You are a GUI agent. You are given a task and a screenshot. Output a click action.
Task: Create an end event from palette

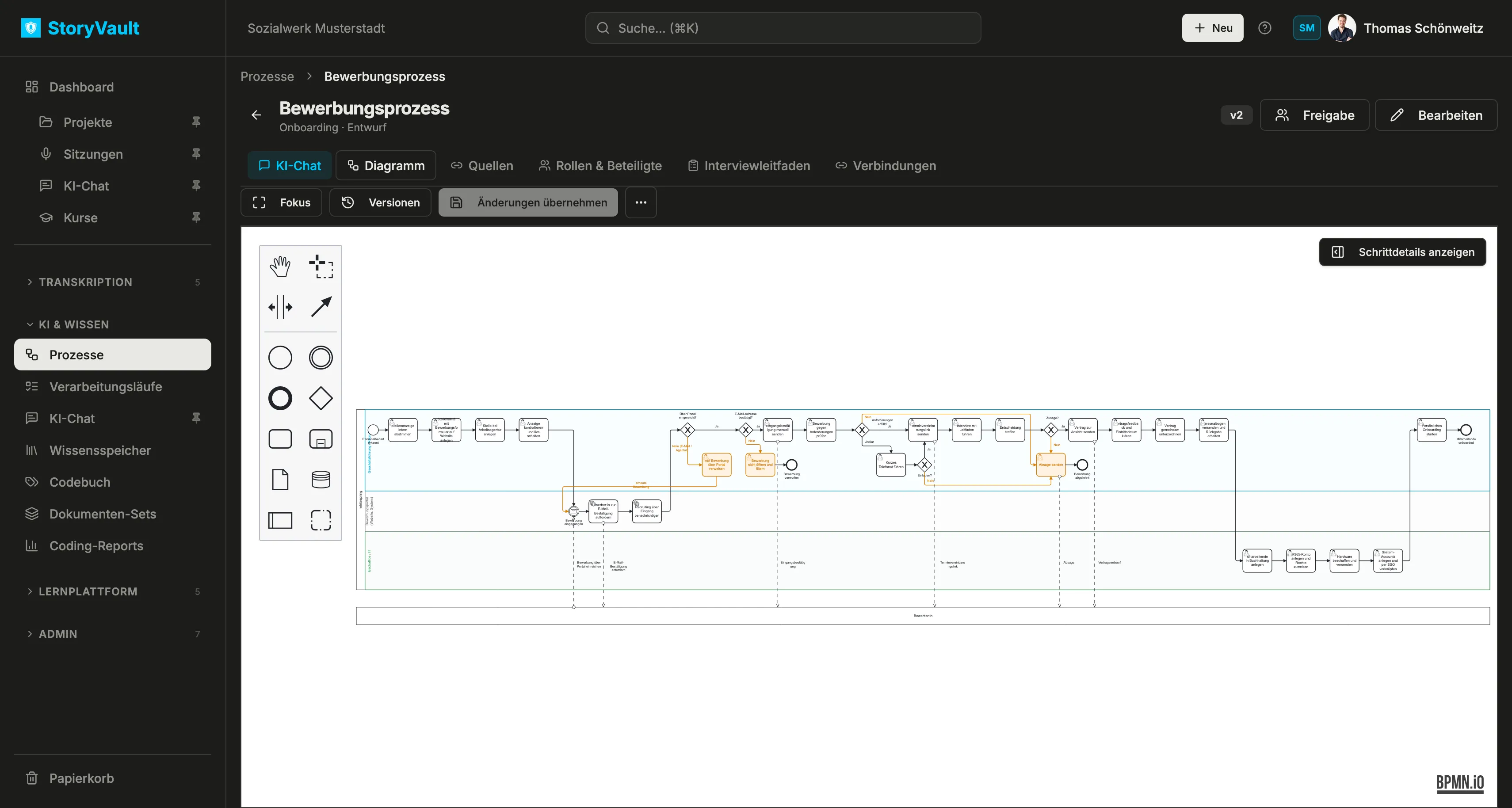(x=280, y=398)
